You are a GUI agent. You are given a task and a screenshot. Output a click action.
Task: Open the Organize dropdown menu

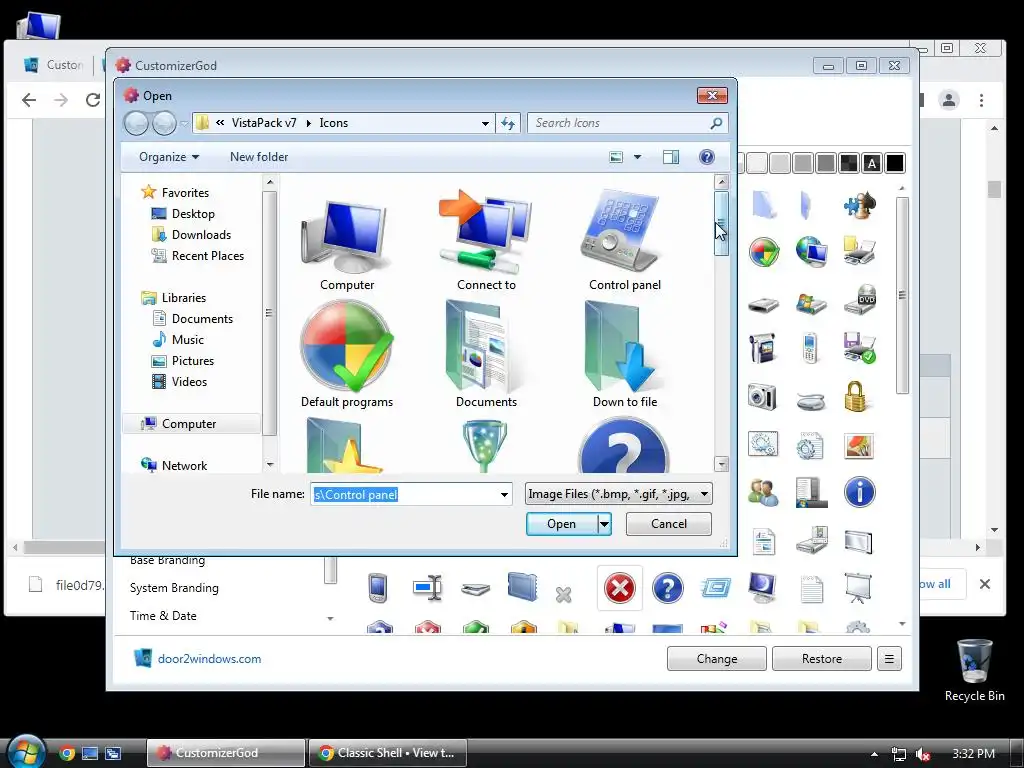pos(168,157)
